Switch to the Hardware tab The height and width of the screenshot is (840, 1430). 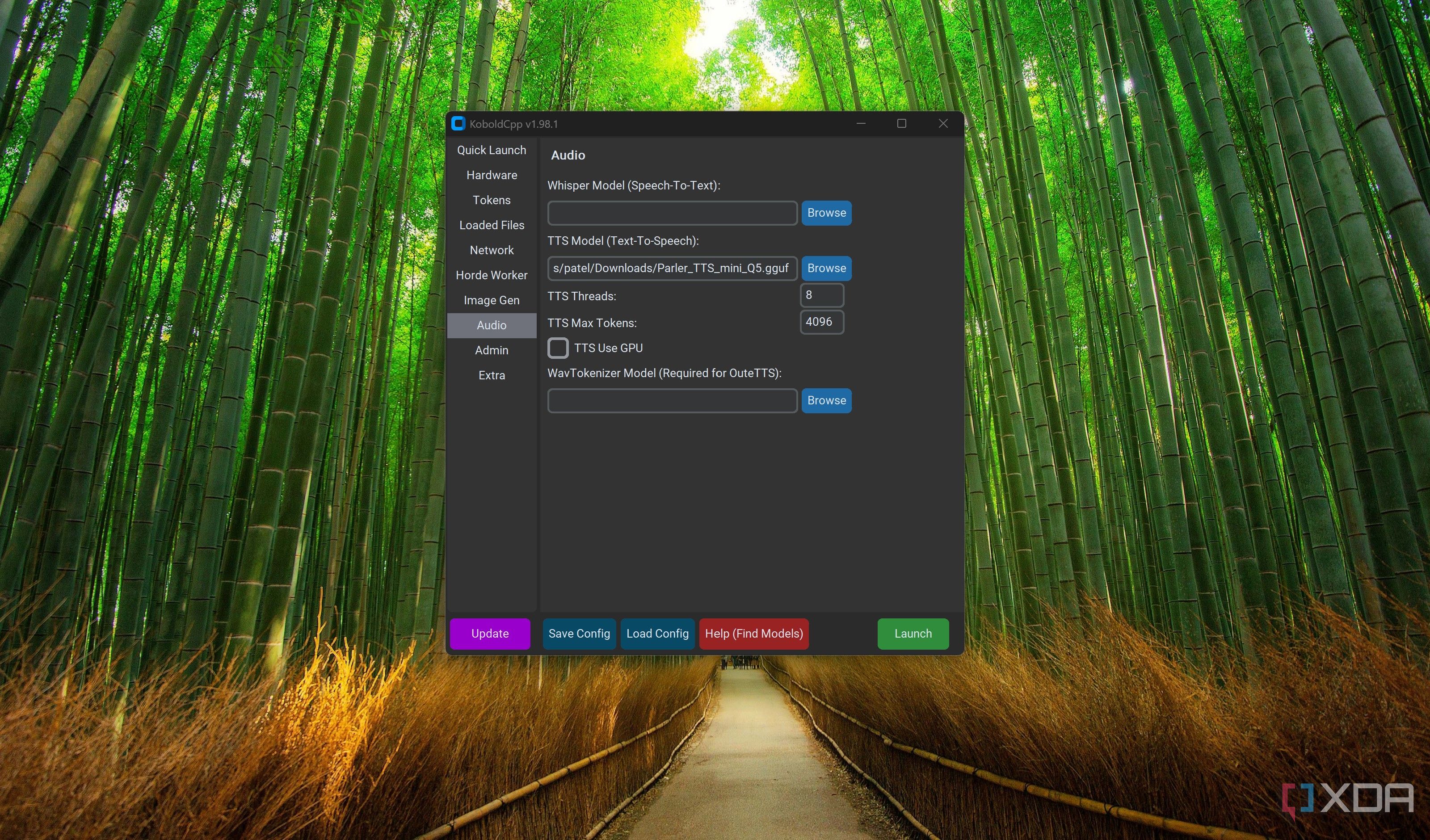[x=492, y=176]
